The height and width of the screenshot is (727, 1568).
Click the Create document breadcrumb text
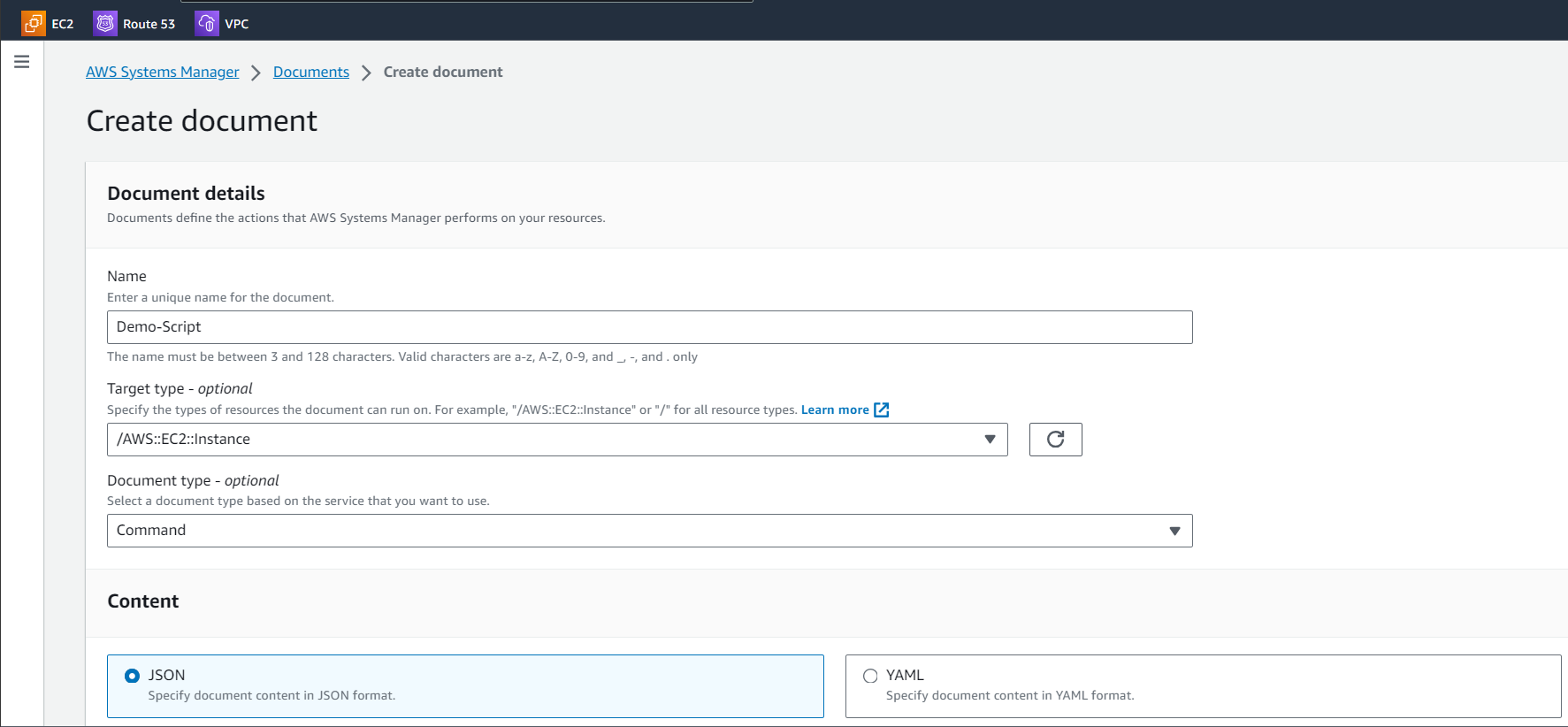pos(442,73)
